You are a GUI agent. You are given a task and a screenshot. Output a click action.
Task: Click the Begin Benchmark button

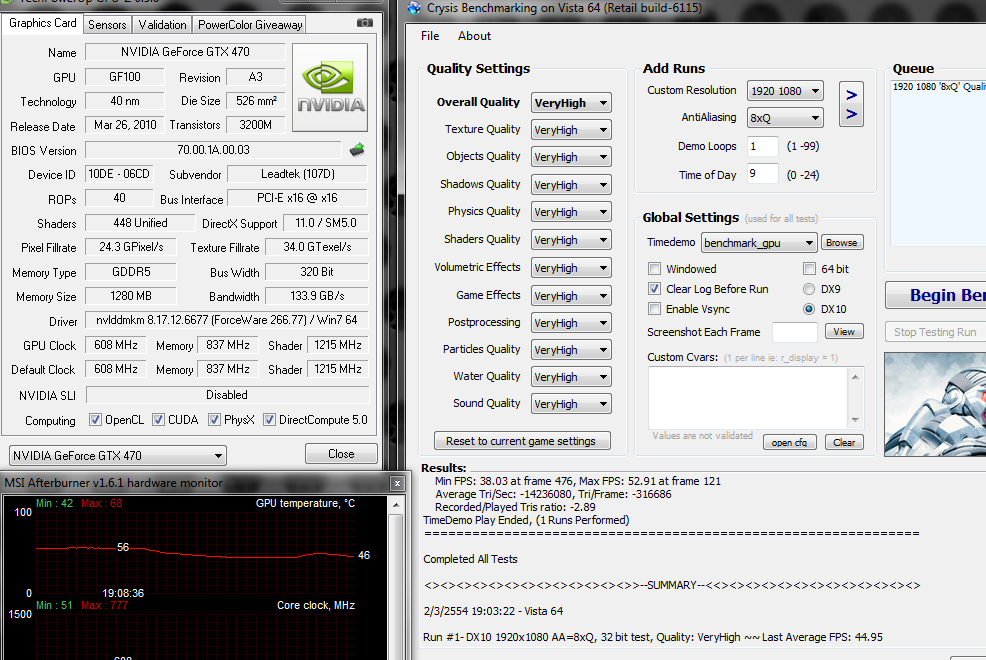click(x=936, y=295)
